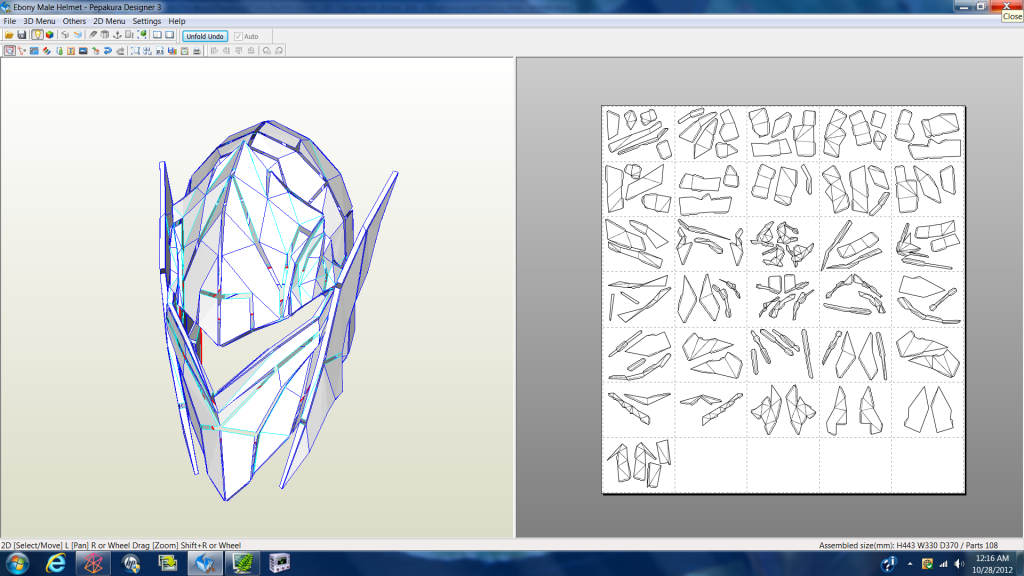This screenshot has width=1024, height=576.
Task: Toggle the colored cube texture icon
Action: coord(50,35)
